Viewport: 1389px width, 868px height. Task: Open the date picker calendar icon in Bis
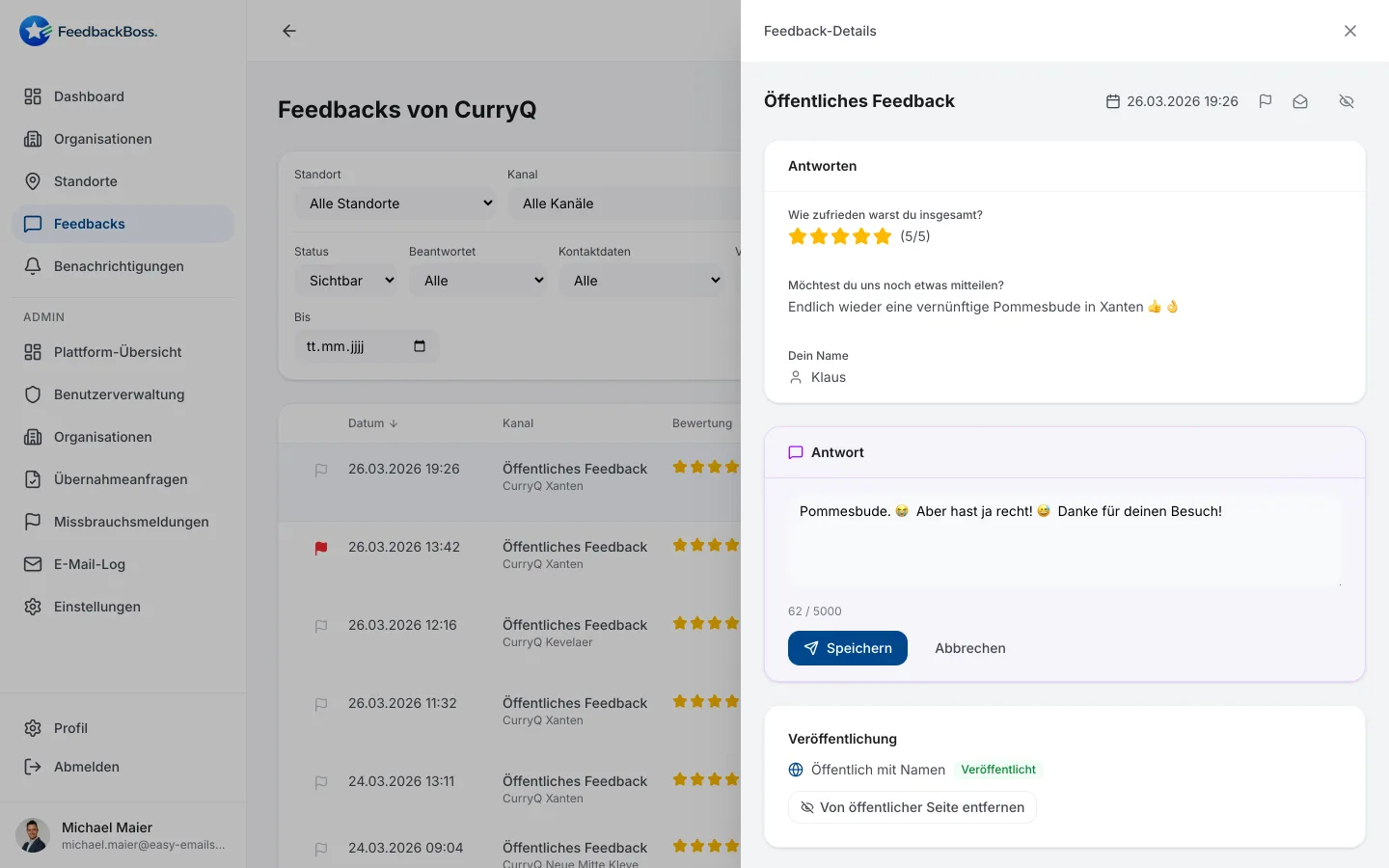pos(420,346)
